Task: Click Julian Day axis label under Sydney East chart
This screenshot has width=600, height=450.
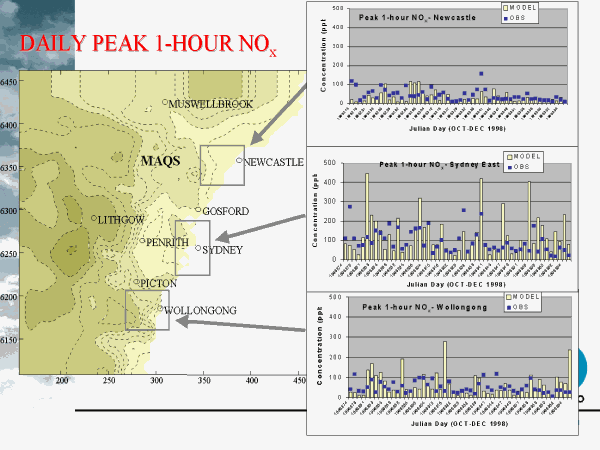Action: (456, 284)
